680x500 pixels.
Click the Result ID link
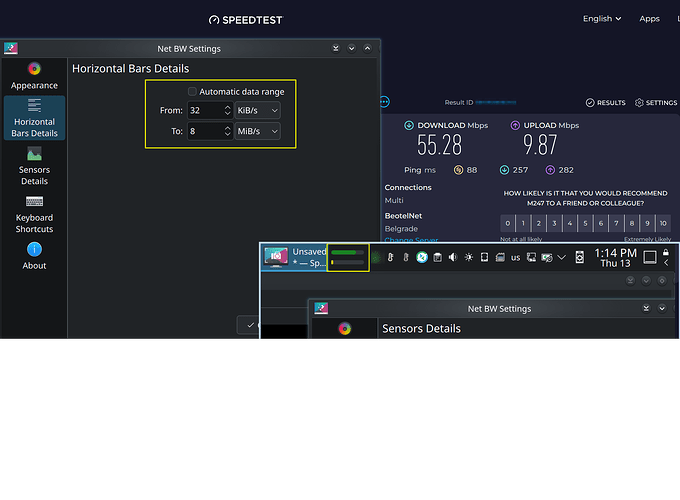point(496,102)
